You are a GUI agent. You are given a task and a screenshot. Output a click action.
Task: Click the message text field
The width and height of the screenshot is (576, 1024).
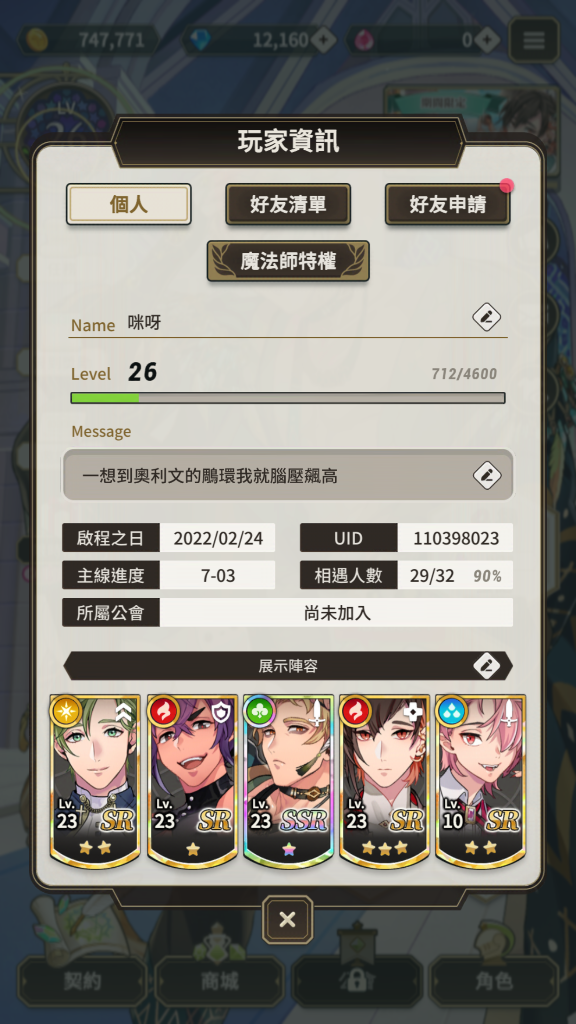coord(288,475)
